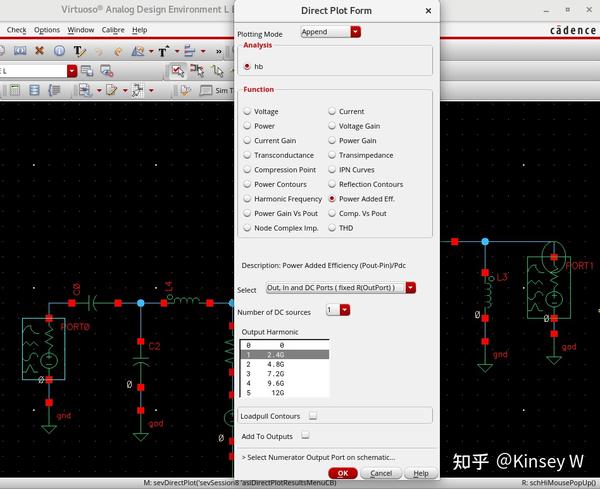600x489 pixels.
Task: Click the Help button in dialog
Action: pyautogui.click(x=421, y=473)
